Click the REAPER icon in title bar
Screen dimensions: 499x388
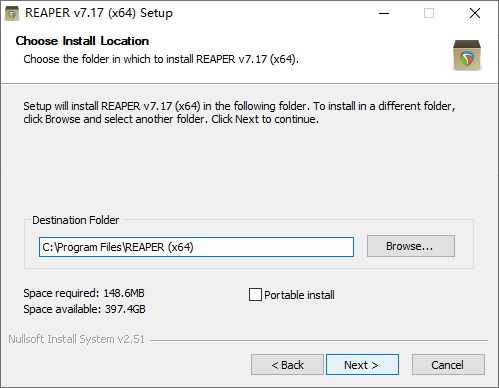[12, 13]
